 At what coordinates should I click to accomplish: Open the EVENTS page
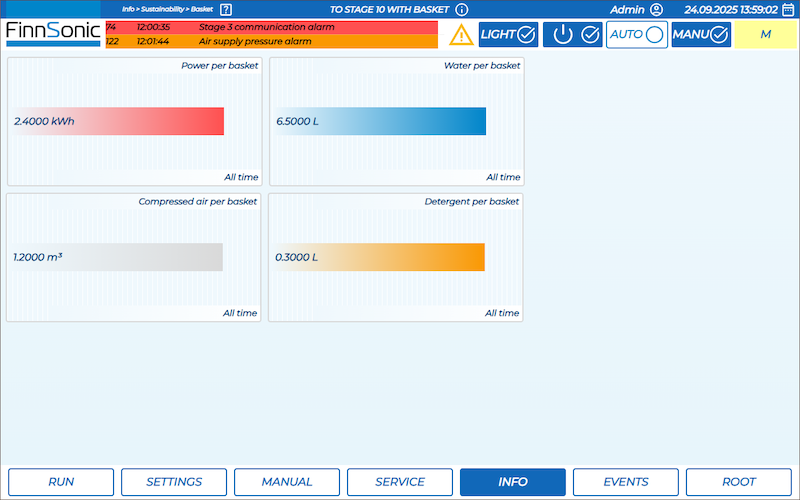point(626,482)
